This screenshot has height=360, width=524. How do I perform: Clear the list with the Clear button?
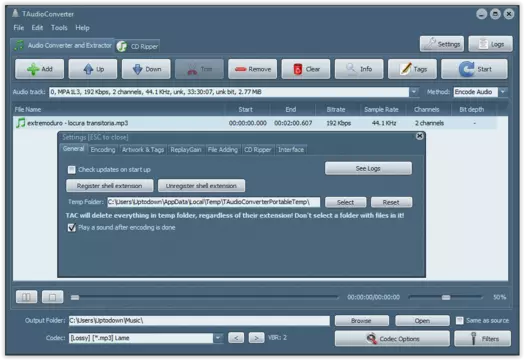pyautogui.click(x=306, y=69)
